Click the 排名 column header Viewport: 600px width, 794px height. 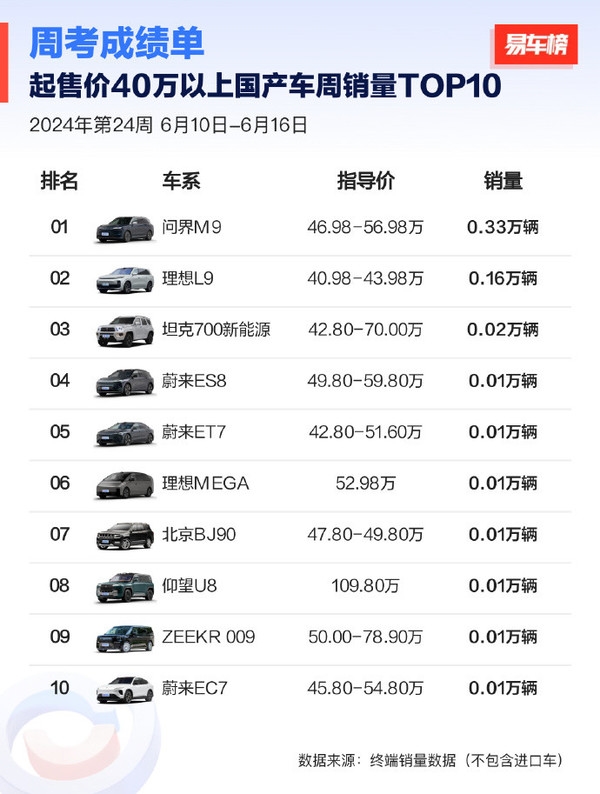(59, 181)
